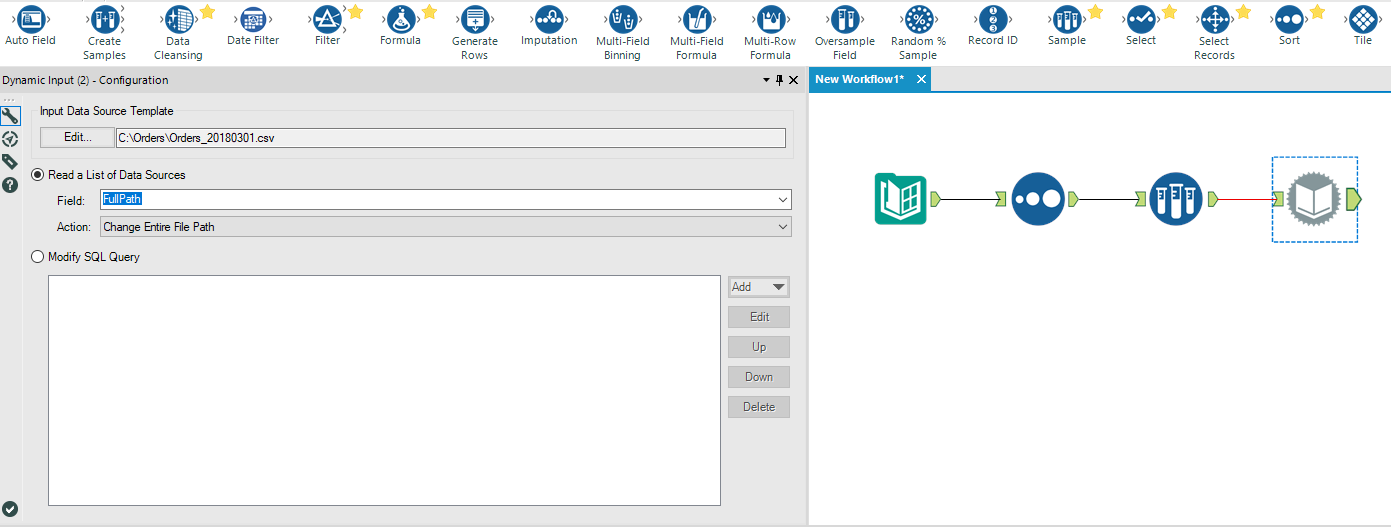
Task: Open the Annotation tag sidebar icon
Action: pos(10,162)
